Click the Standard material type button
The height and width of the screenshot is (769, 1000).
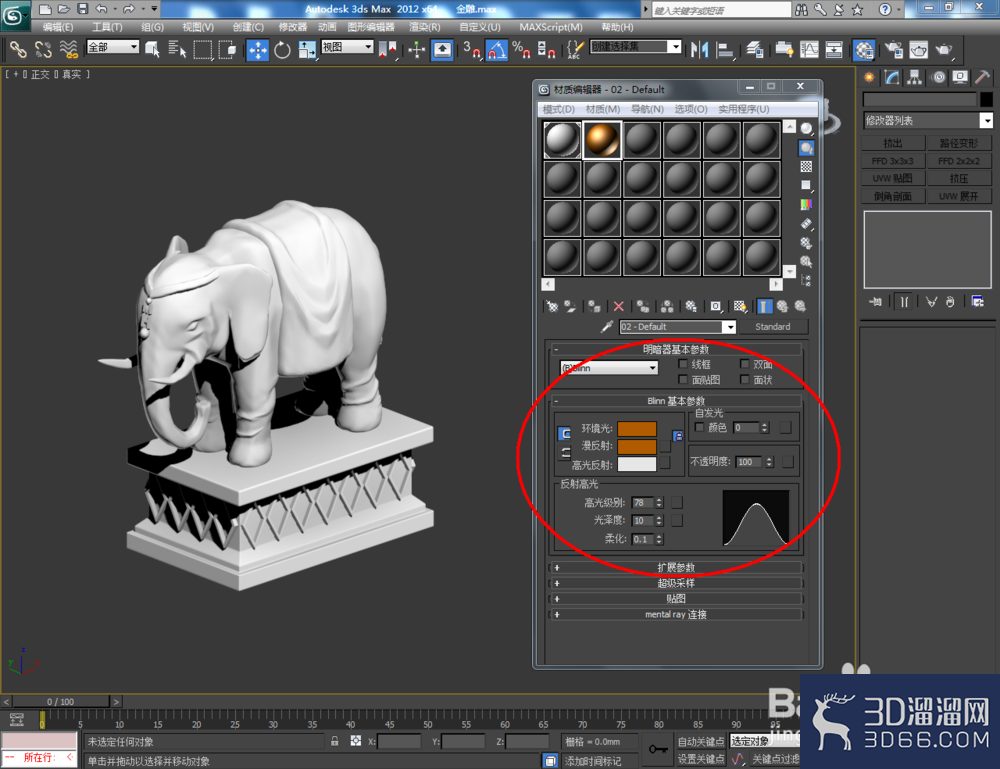click(772, 326)
